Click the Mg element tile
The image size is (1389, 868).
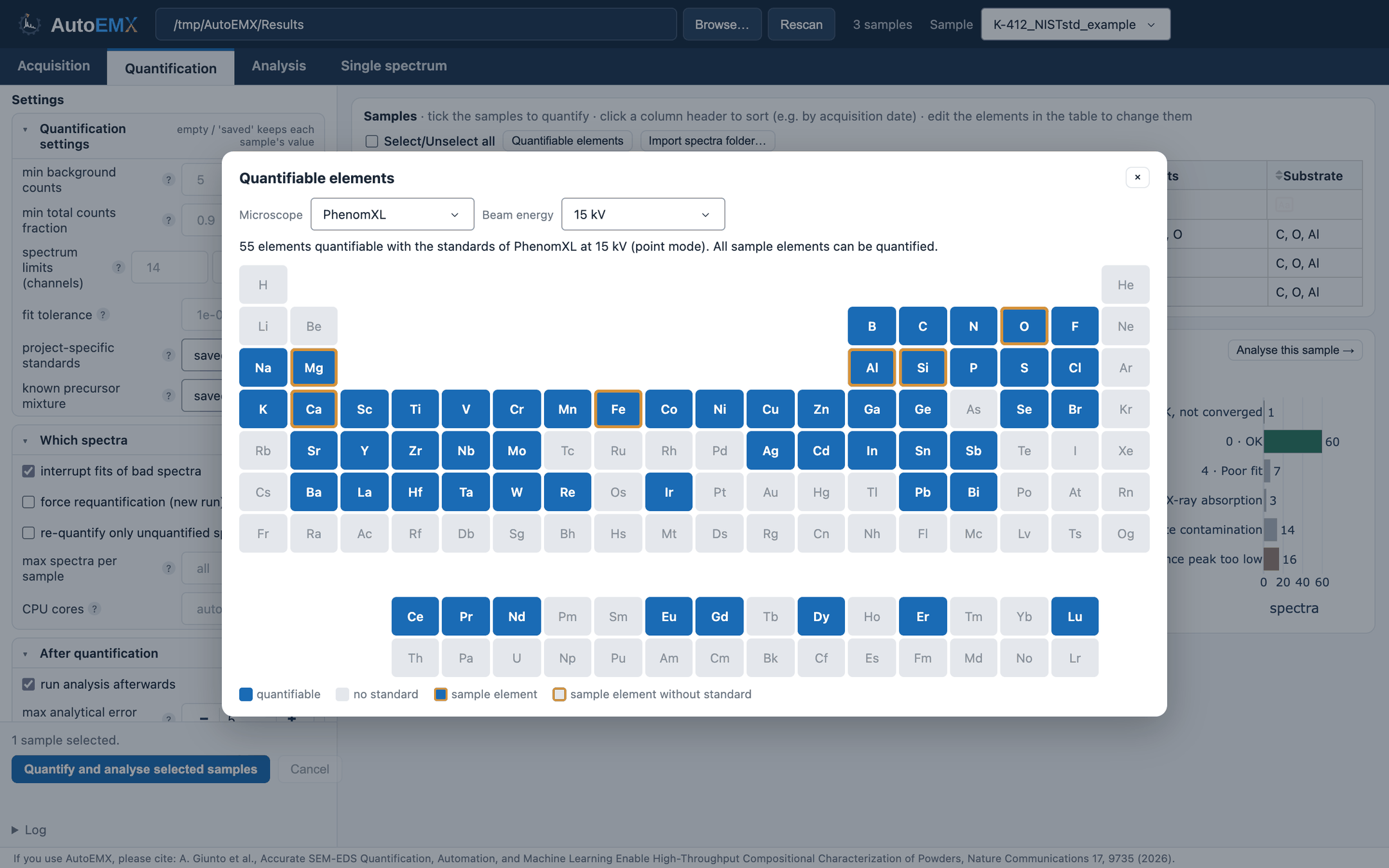pos(314,368)
